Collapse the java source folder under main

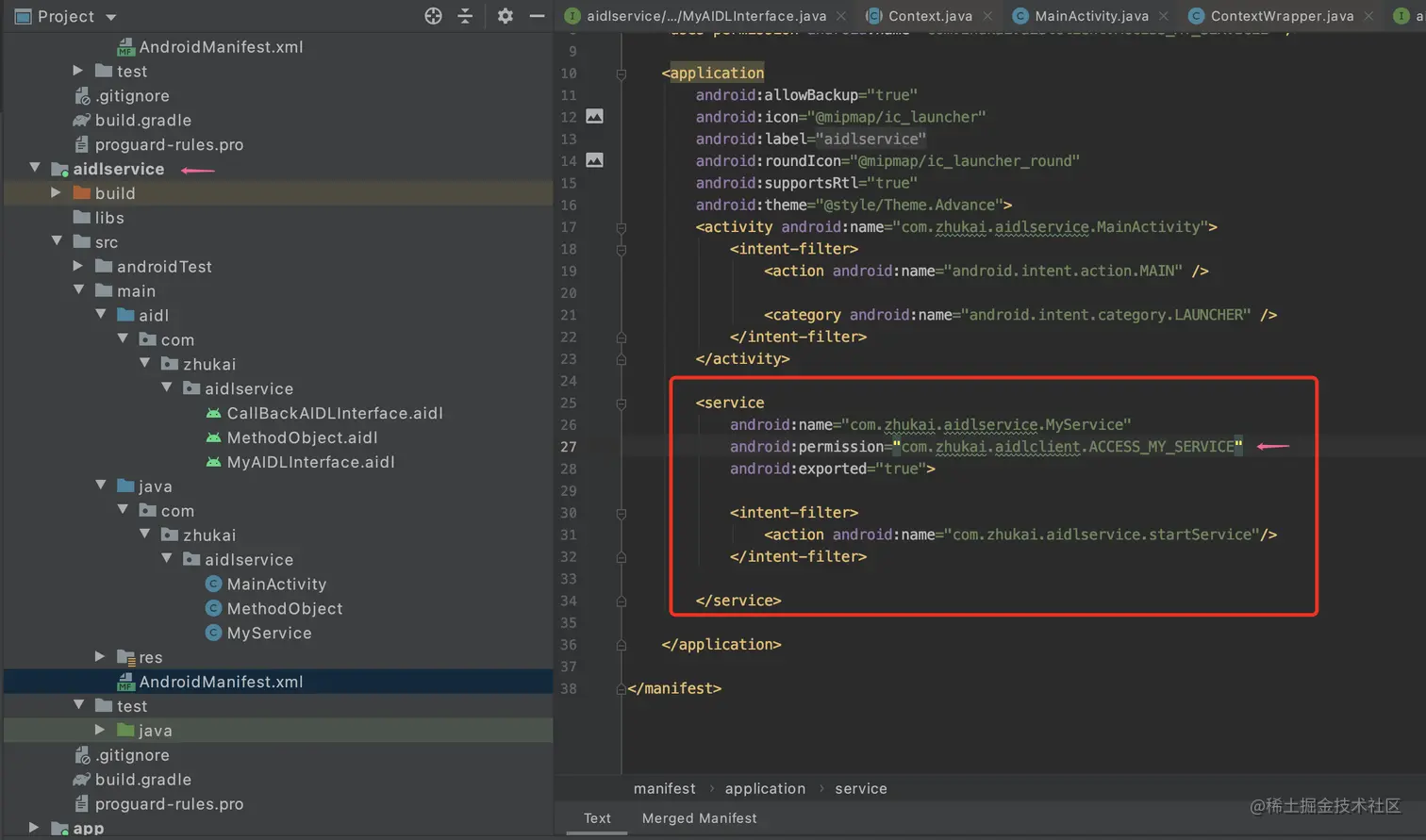pyautogui.click(x=101, y=486)
